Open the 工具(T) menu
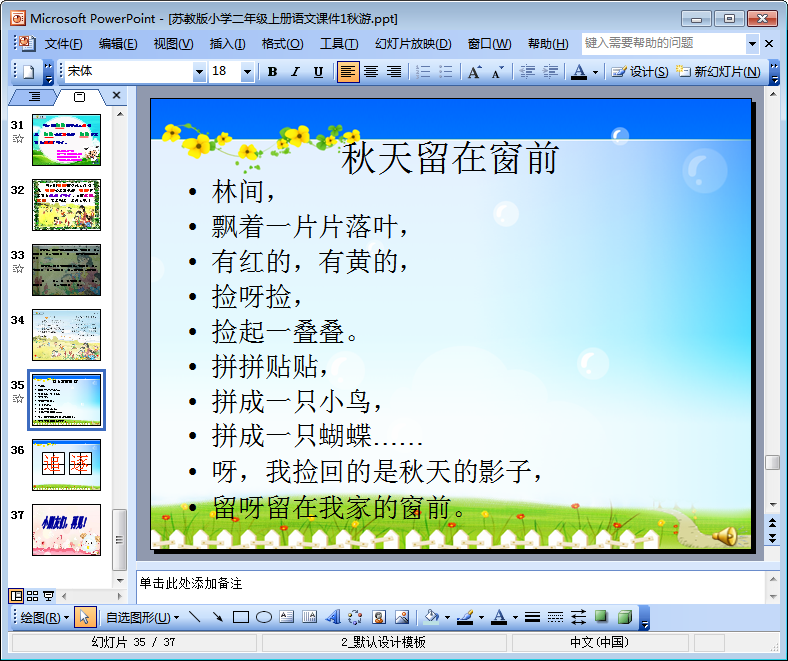 [x=339, y=44]
